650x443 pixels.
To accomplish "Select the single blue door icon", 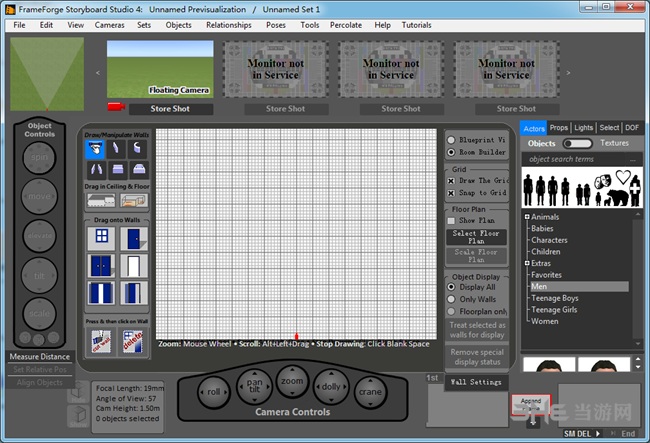I will (x=134, y=238).
